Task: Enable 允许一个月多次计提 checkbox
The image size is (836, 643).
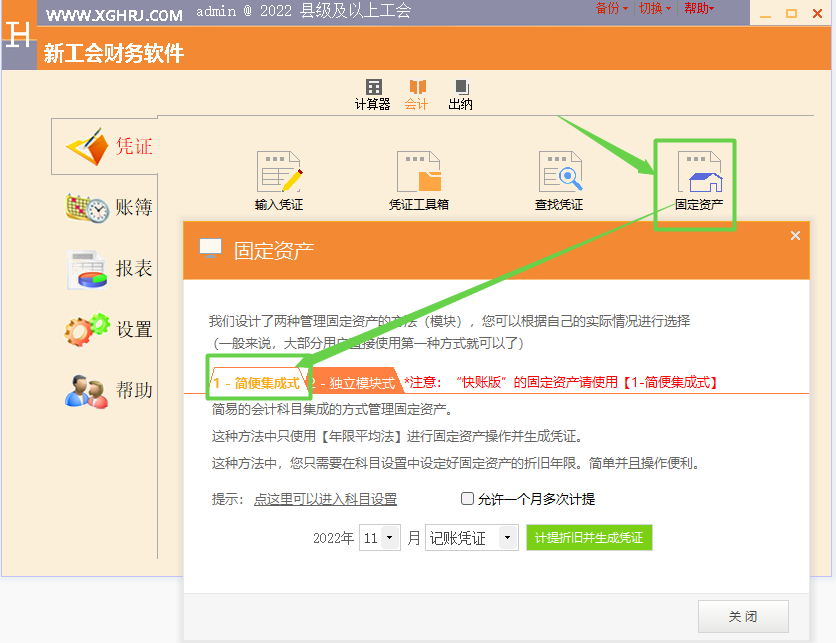Action: pyautogui.click(x=467, y=499)
